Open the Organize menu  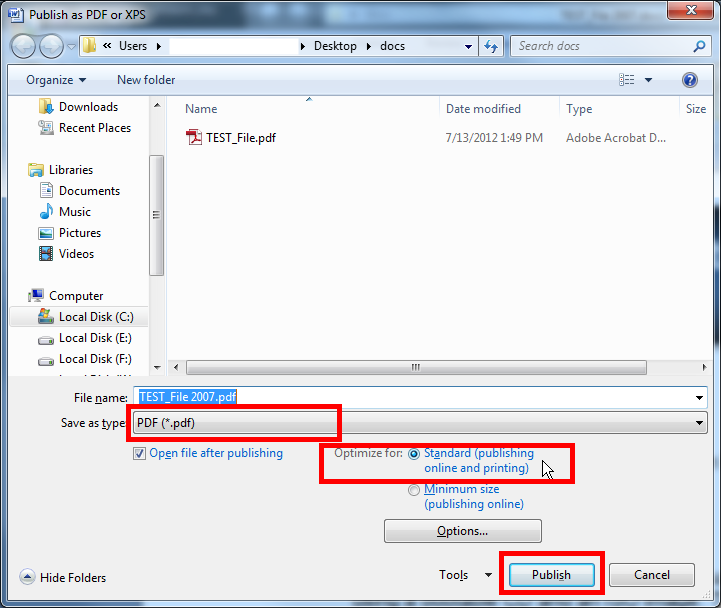point(56,80)
